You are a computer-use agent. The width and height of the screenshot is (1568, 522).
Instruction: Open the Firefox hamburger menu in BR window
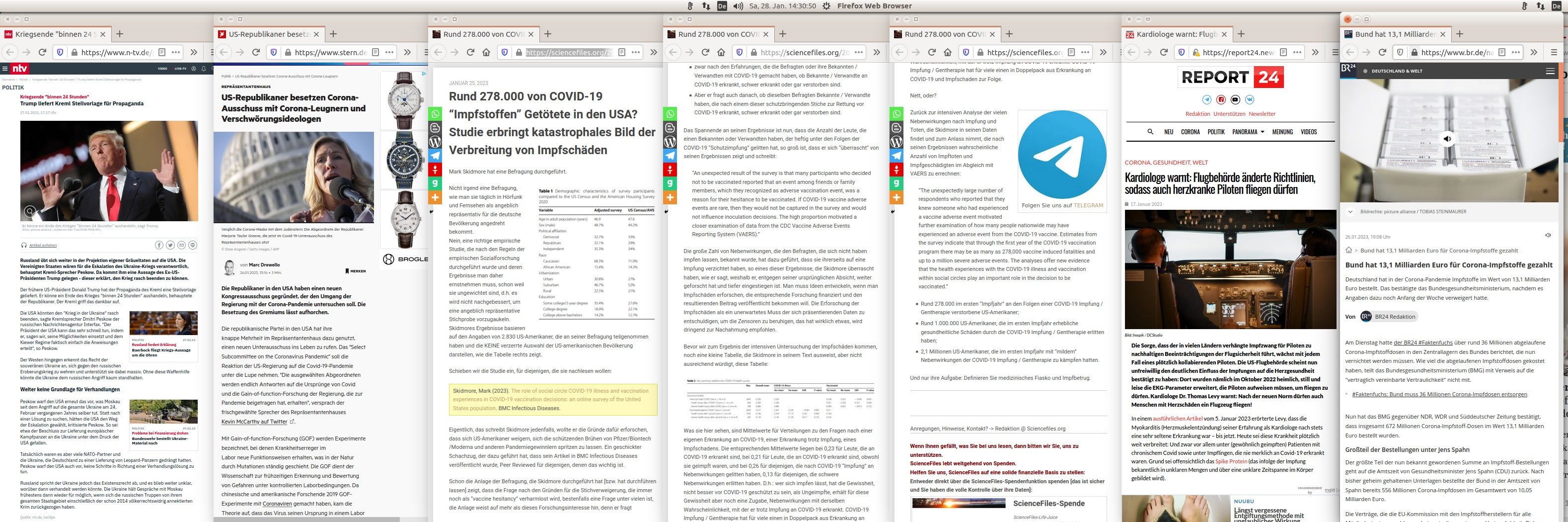tap(1554, 52)
